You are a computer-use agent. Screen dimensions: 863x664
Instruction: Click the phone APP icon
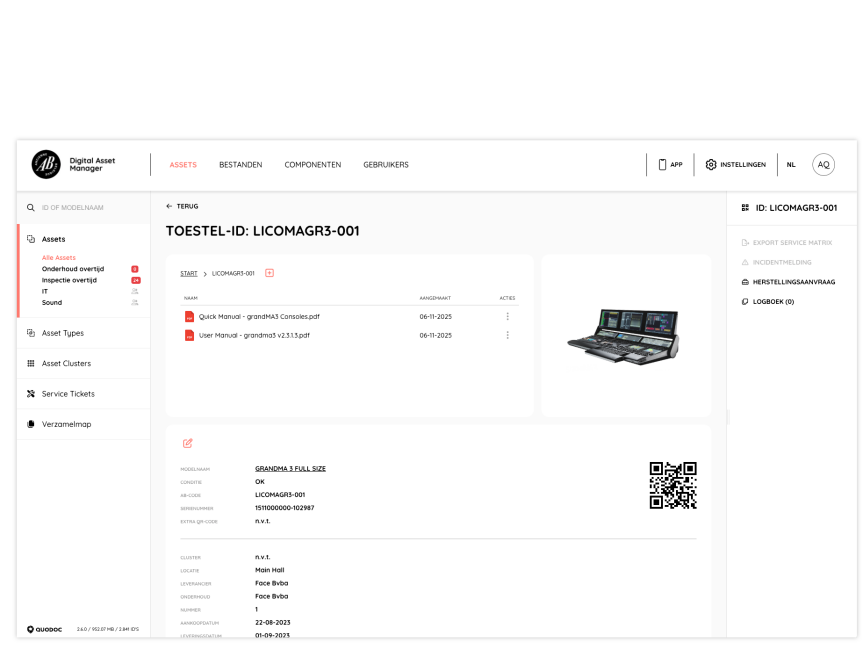tap(663, 165)
